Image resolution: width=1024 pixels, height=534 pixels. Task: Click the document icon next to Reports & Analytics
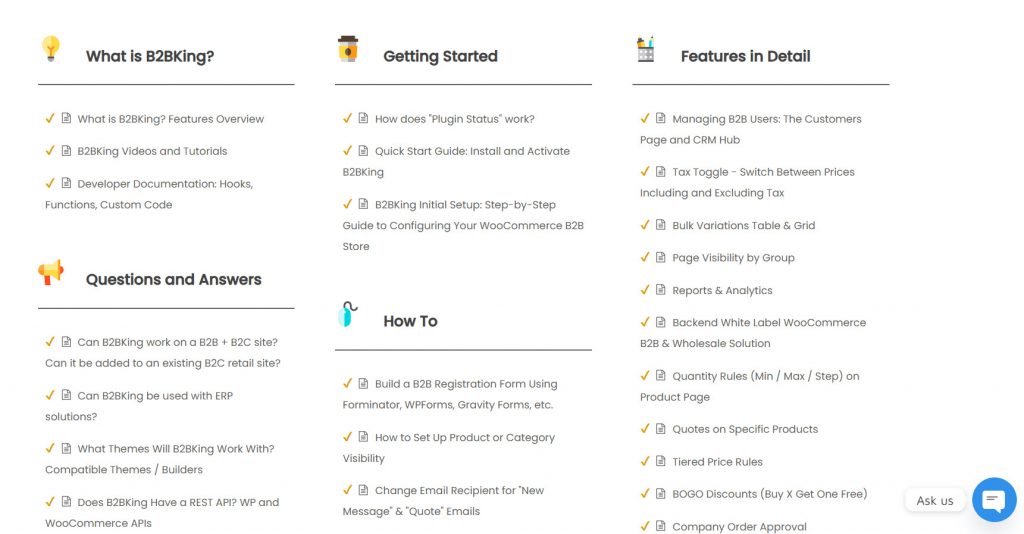coord(661,290)
